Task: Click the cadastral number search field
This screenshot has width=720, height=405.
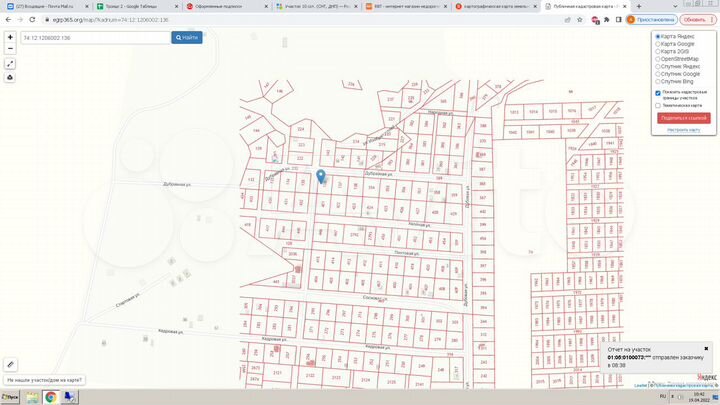Action: [95, 37]
